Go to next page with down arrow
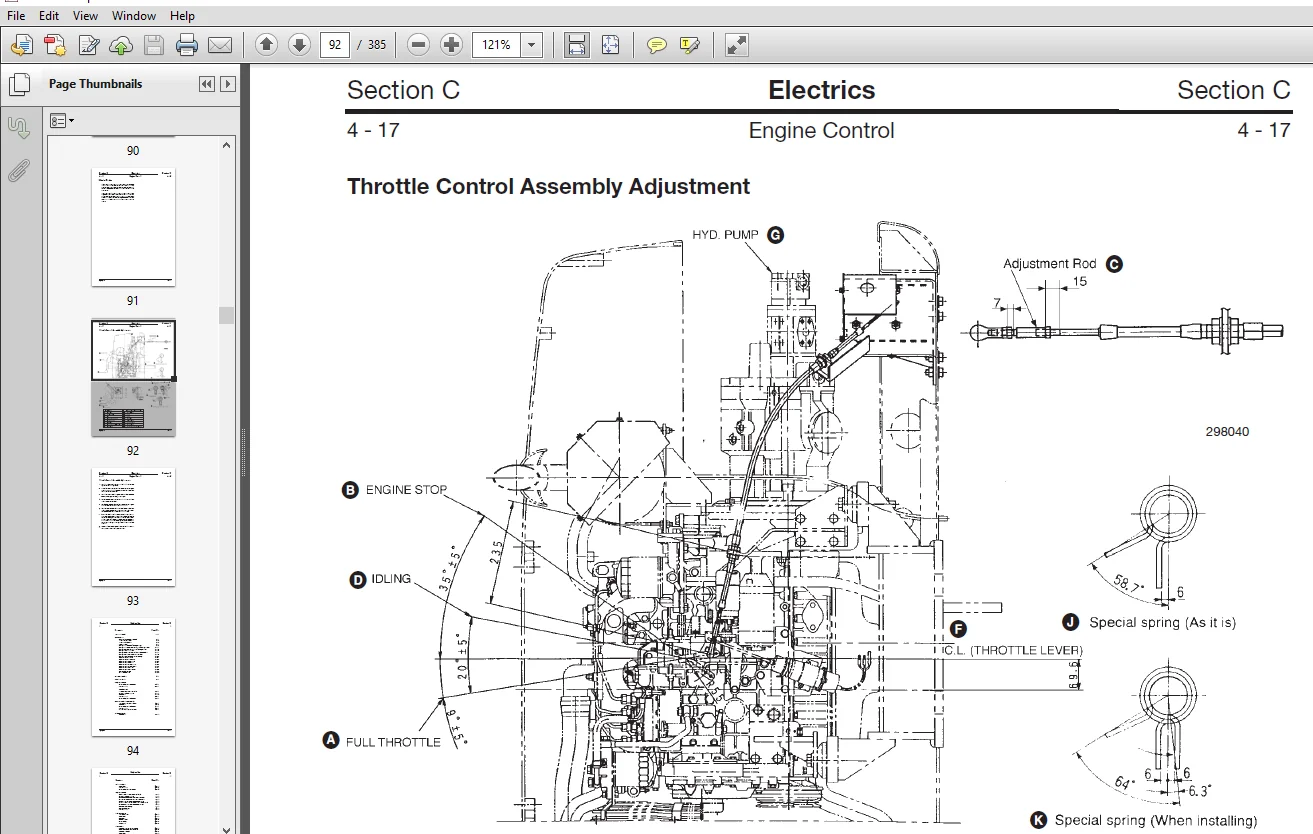1313x834 pixels. pyautogui.click(x=299, y=45)
